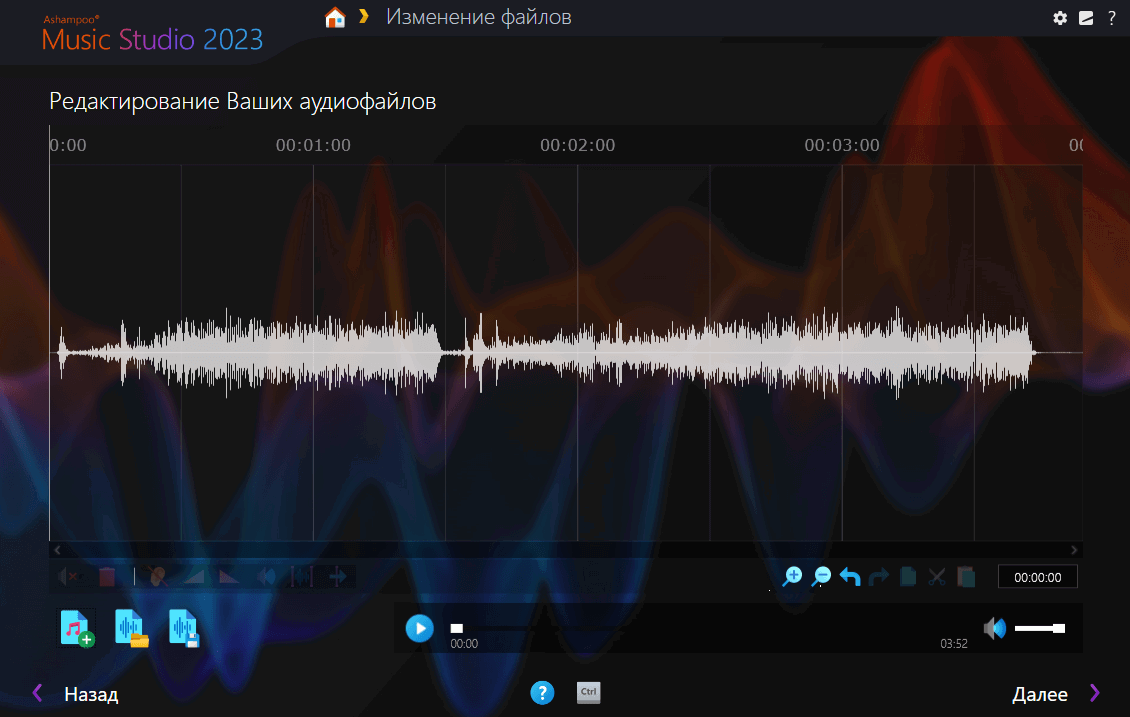Open help with the blue question mark button
This screenshot has width=1130, height=717.
542,693
